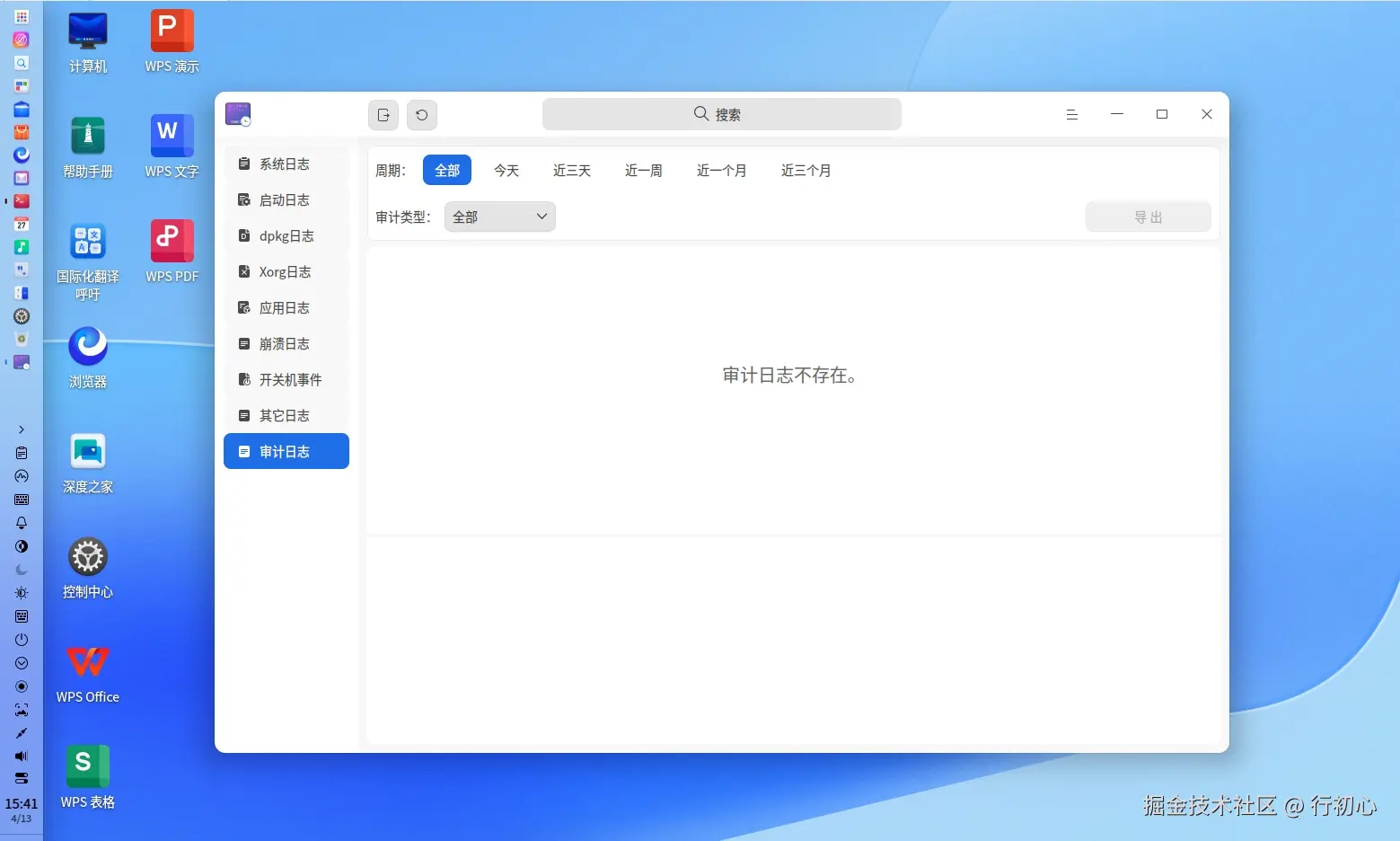Select the 近三个月 period filter

(x=805, y=170)
